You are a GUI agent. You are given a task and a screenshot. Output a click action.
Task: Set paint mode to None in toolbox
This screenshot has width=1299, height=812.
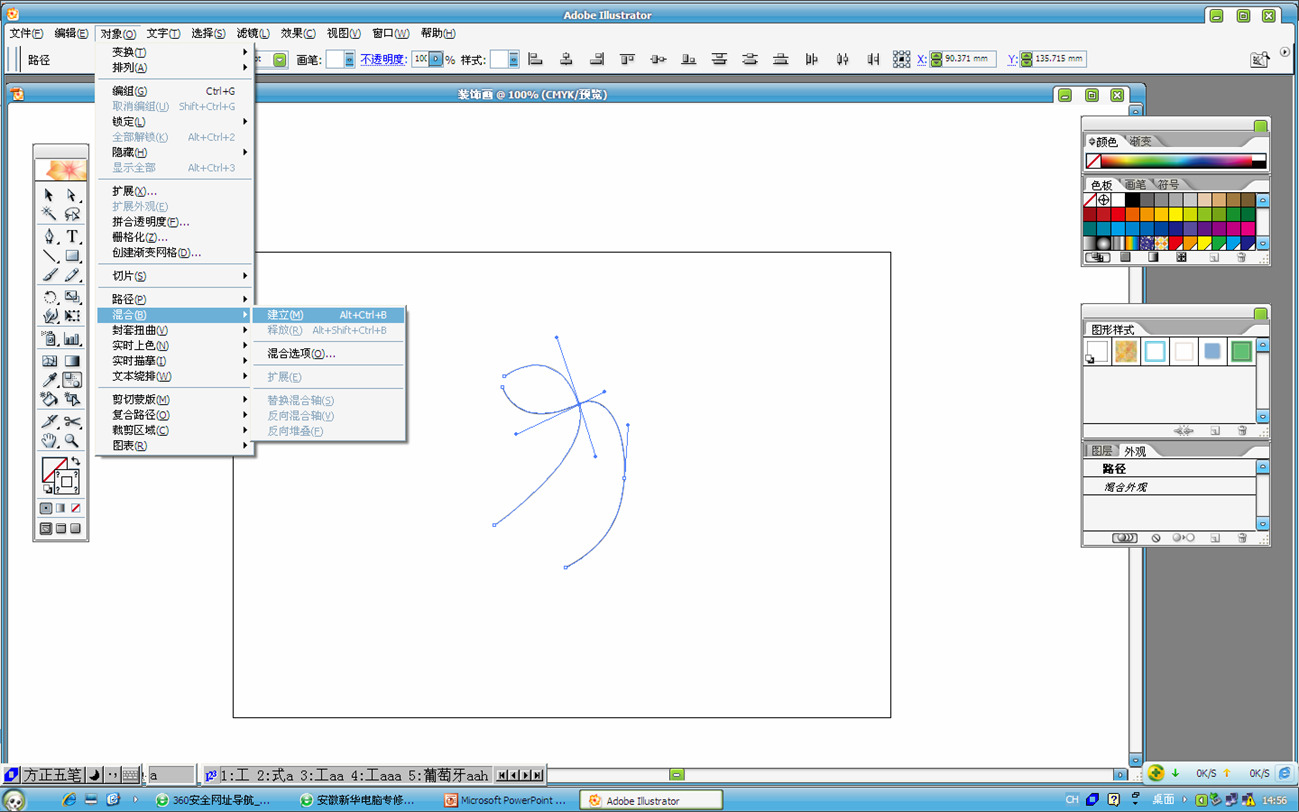(x=75, y=508)
